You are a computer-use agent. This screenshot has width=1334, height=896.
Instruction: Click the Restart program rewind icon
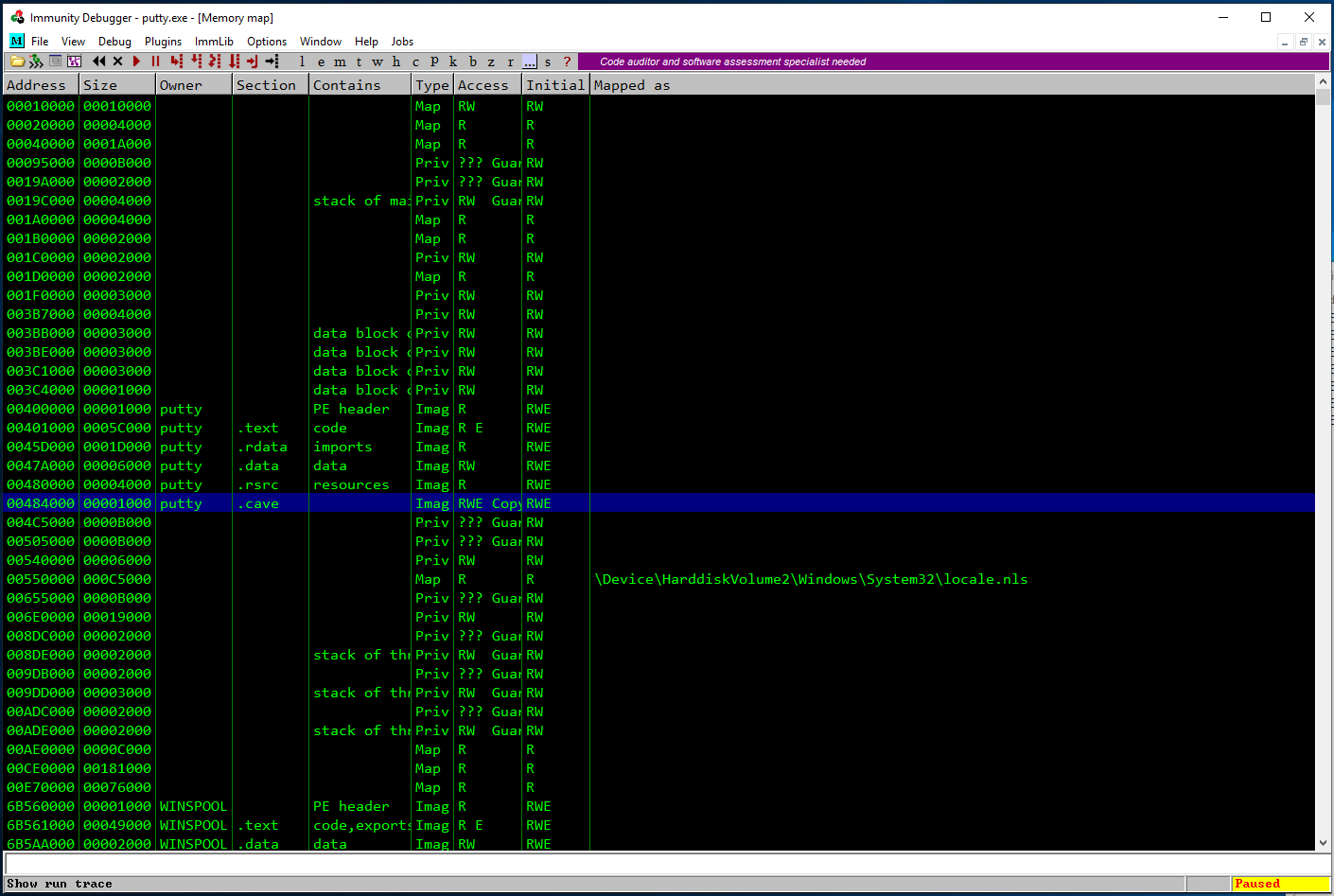[x=98, y=61]
